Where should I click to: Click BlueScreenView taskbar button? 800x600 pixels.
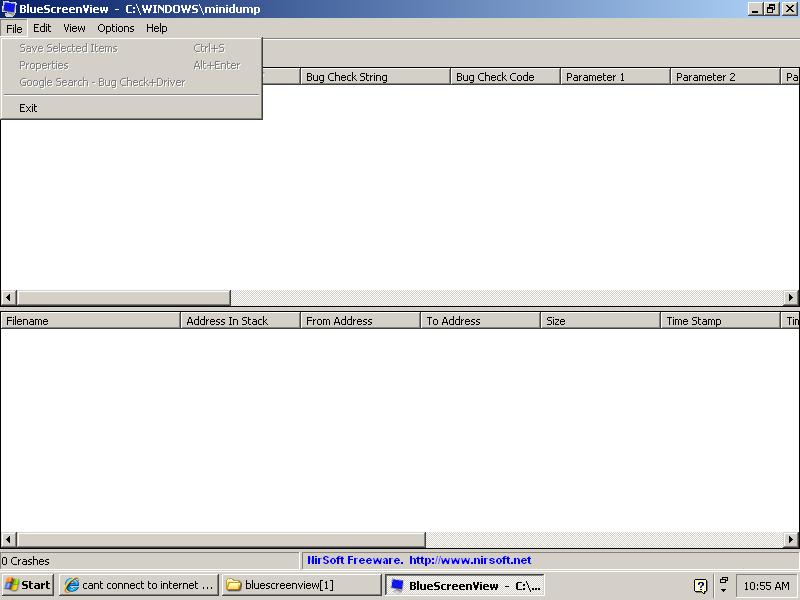point(465,585)
